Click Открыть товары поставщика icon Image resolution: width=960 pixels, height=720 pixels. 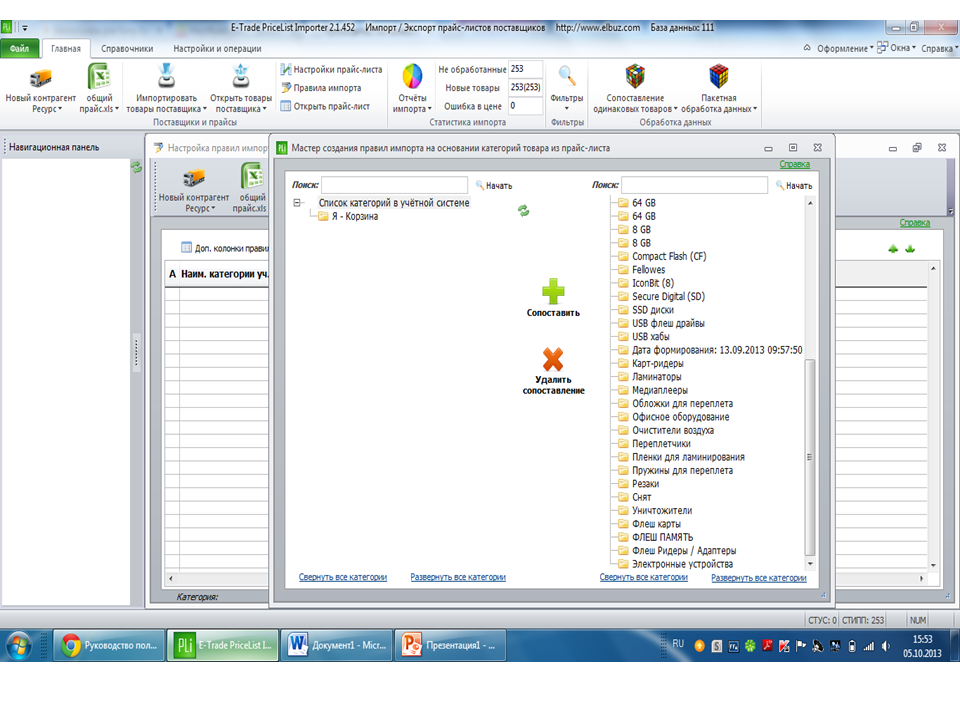tap(241, 76)
